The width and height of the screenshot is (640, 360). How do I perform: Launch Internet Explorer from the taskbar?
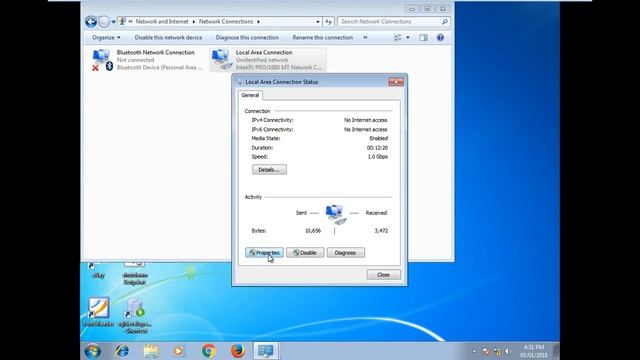[122, 351]
